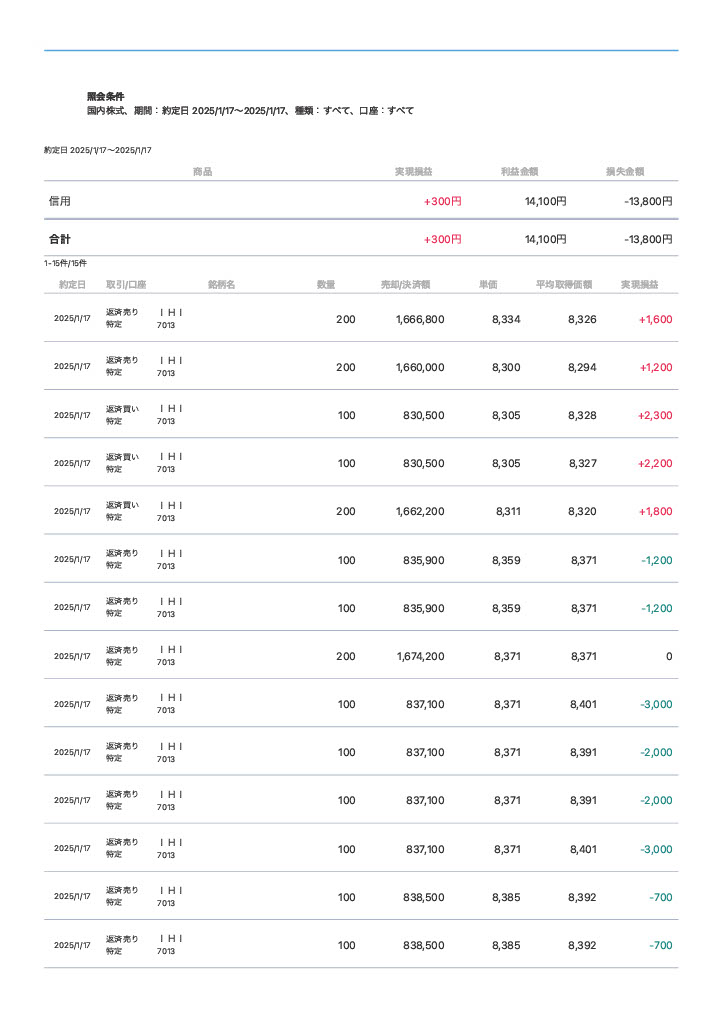Select the 利益金額 column header
This screenshot has height=1024, width=722.
pos(520,172)
